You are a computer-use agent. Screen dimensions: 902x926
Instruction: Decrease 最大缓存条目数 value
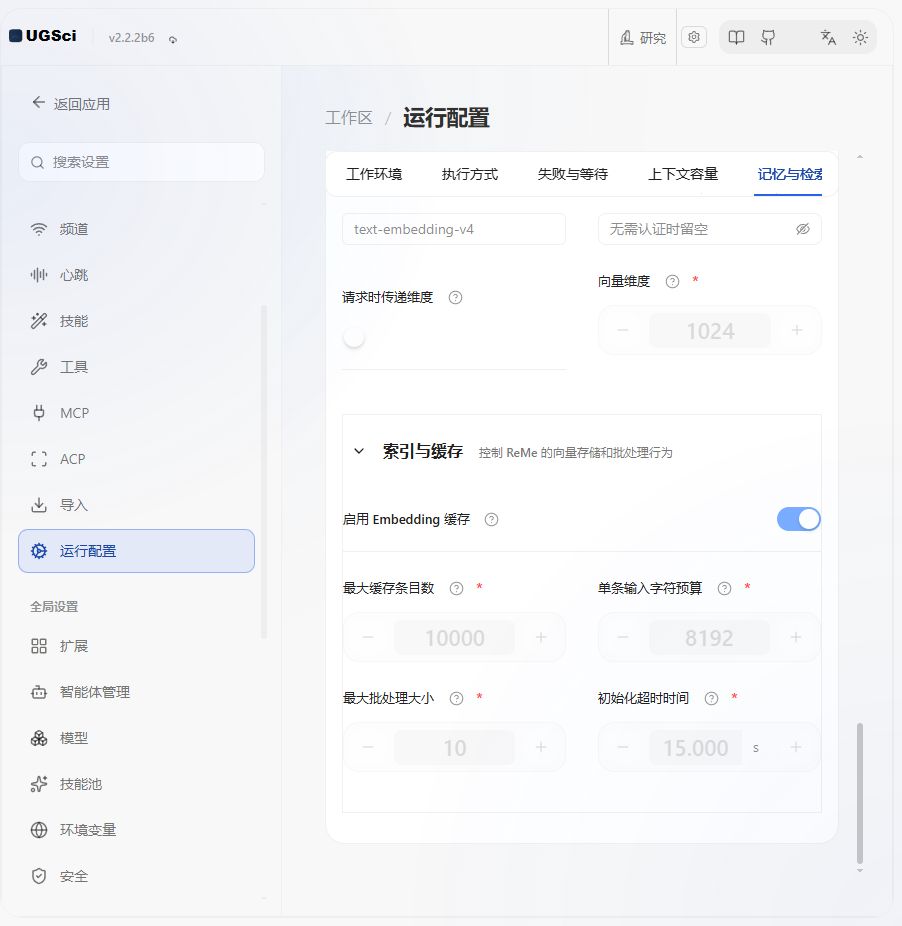click(x=367, y=637)
